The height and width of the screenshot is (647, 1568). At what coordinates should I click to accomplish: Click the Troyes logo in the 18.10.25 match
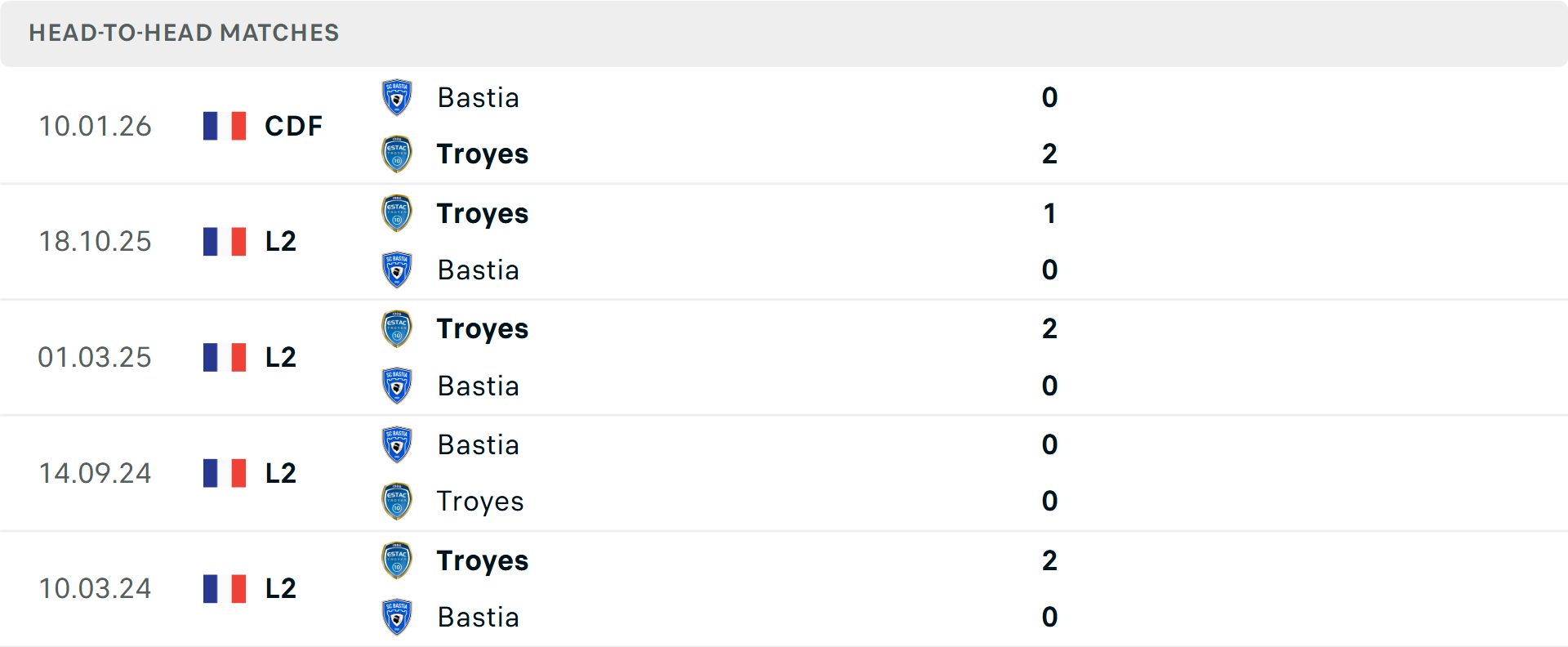(397, 212)
